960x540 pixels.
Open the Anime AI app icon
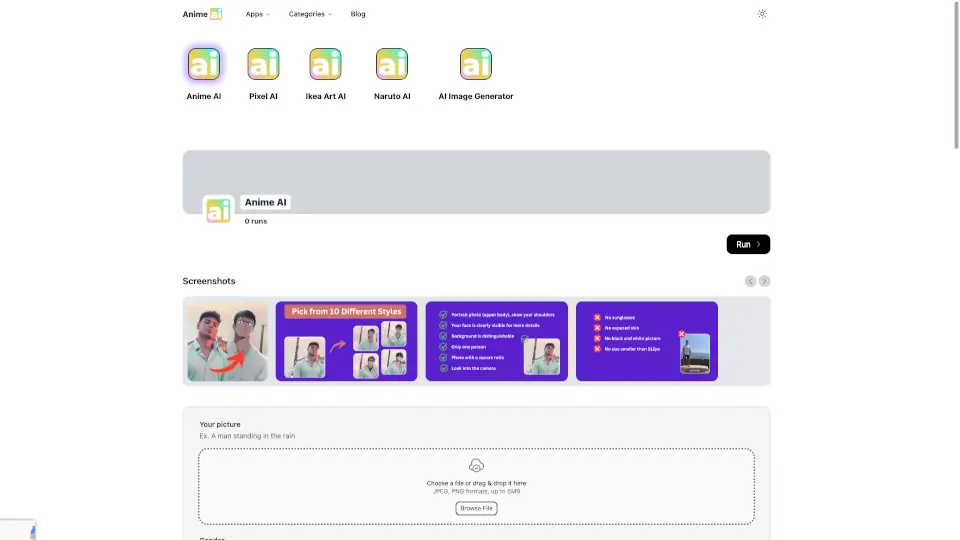[x=204, y=64]
